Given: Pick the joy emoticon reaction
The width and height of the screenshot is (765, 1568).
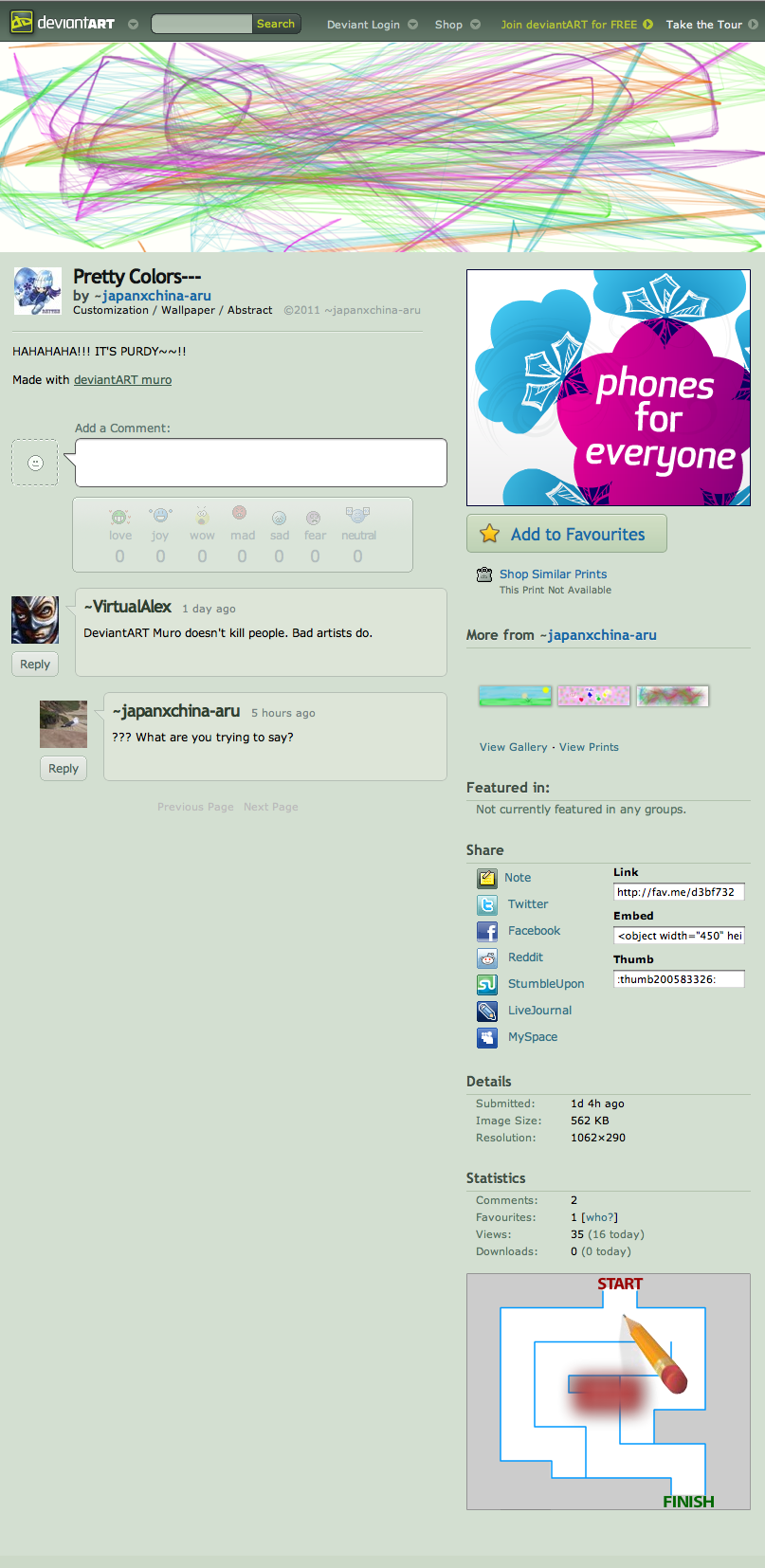Looking at the screenshot, I should point(160,517).
